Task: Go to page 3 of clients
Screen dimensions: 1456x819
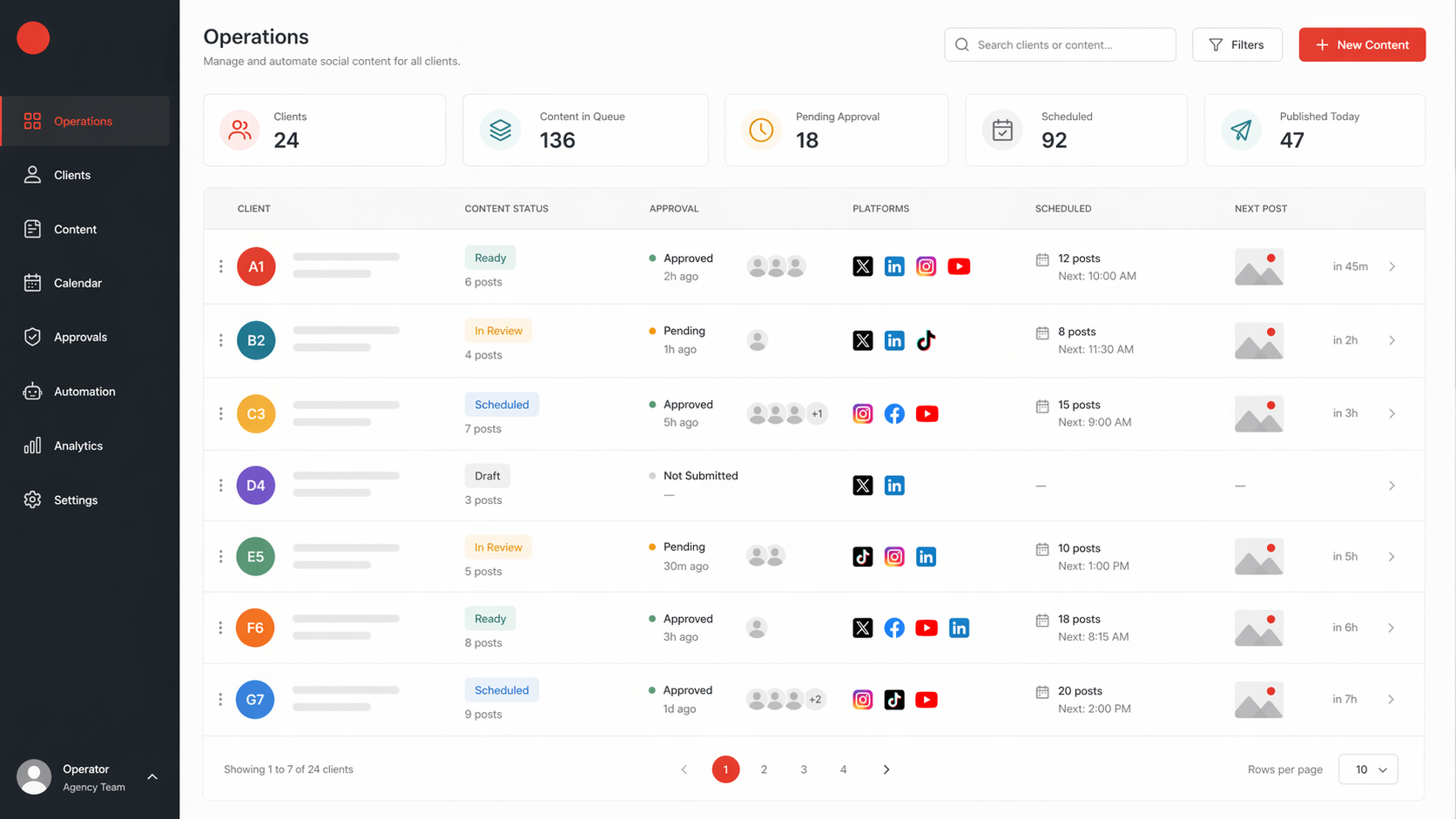Action: click(804, 769)
